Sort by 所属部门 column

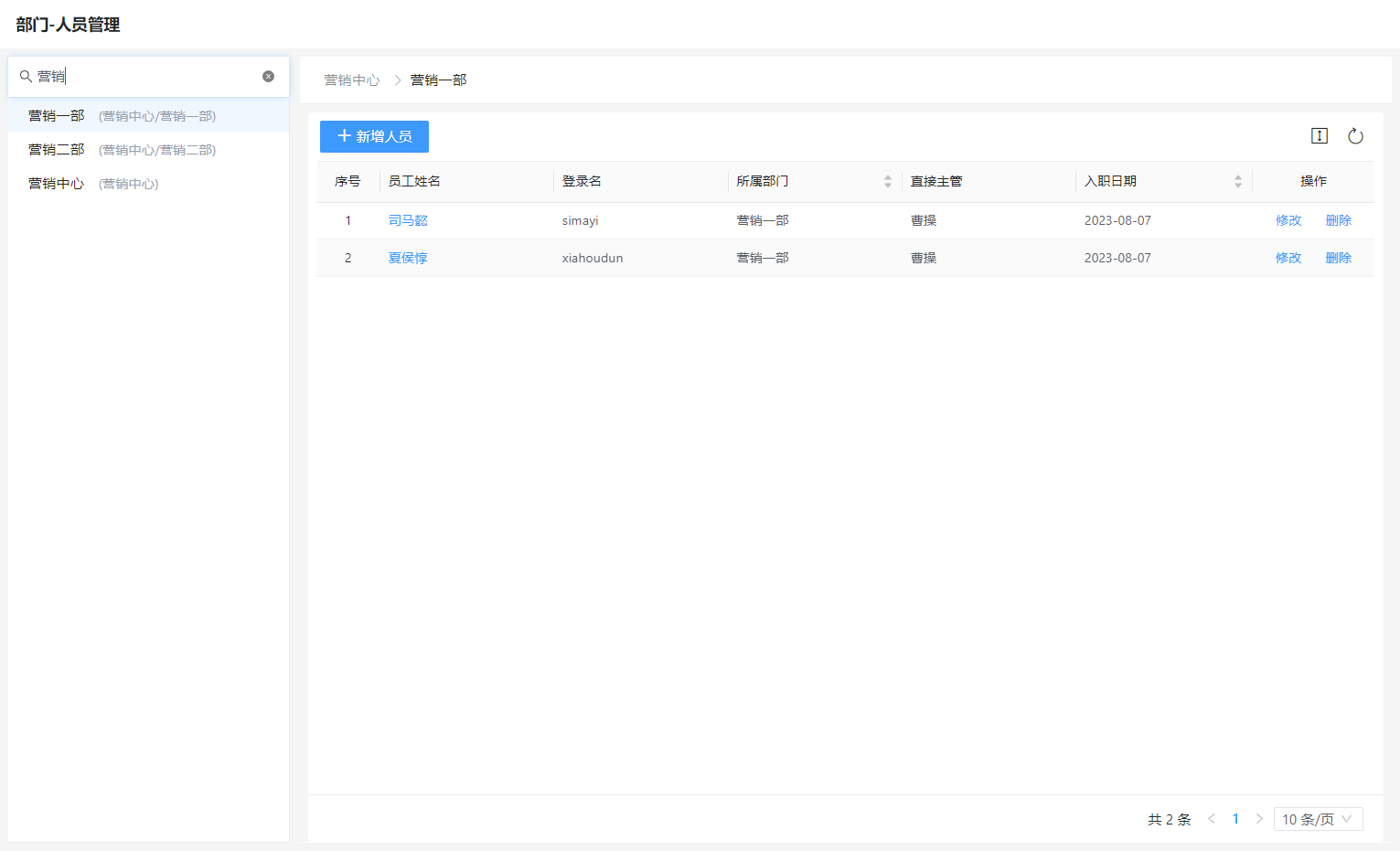887,182
